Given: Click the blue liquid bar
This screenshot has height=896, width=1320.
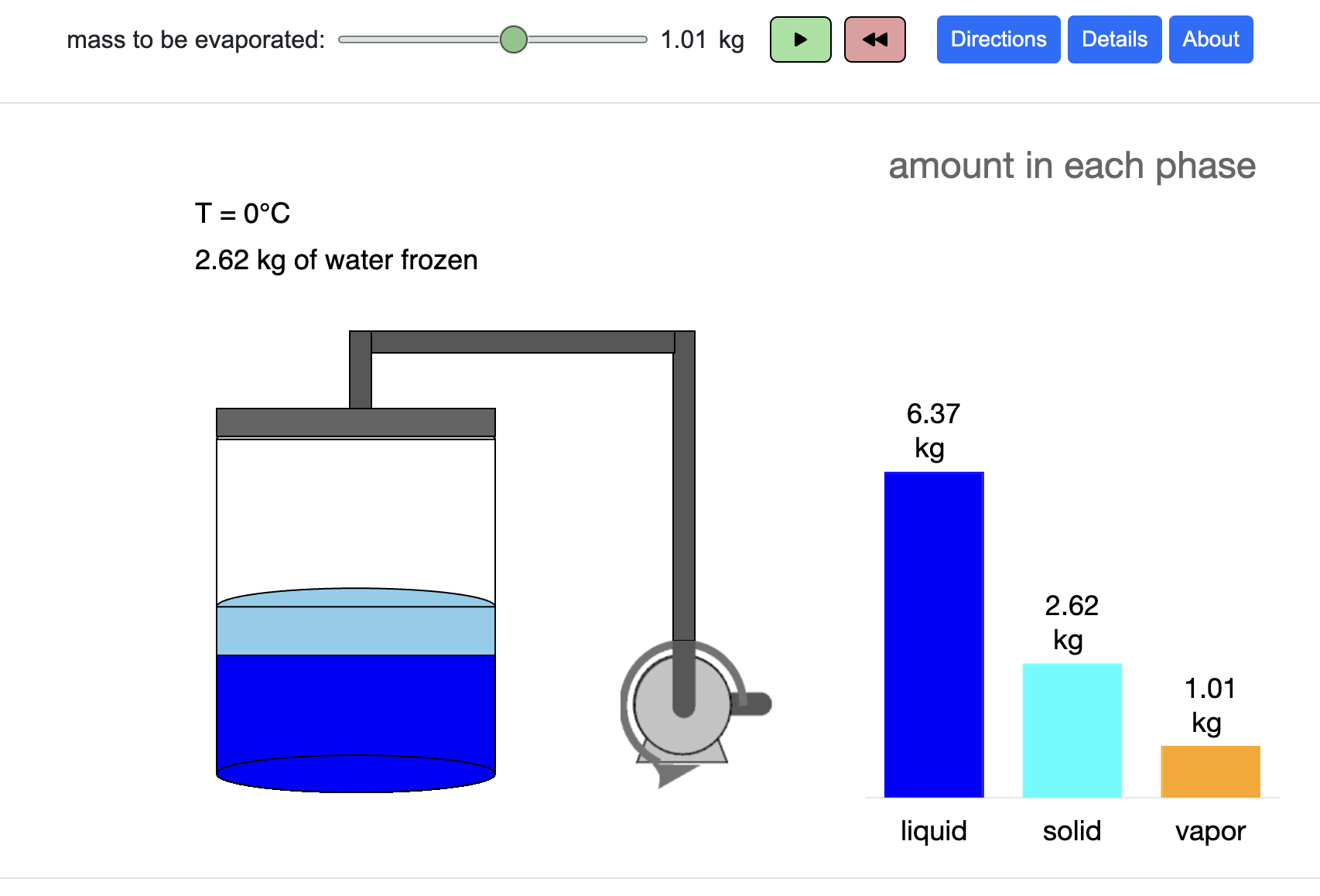Looking at the screenshot, I should 934,634.
